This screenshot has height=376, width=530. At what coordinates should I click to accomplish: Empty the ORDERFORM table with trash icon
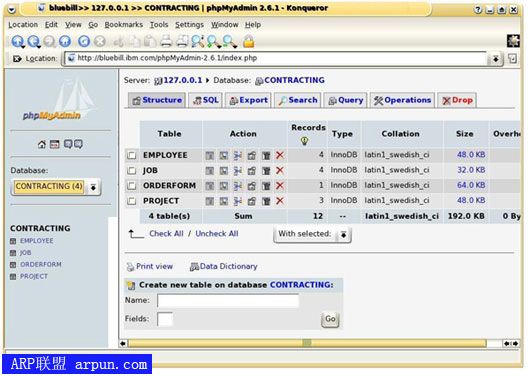tap(266, 186)
